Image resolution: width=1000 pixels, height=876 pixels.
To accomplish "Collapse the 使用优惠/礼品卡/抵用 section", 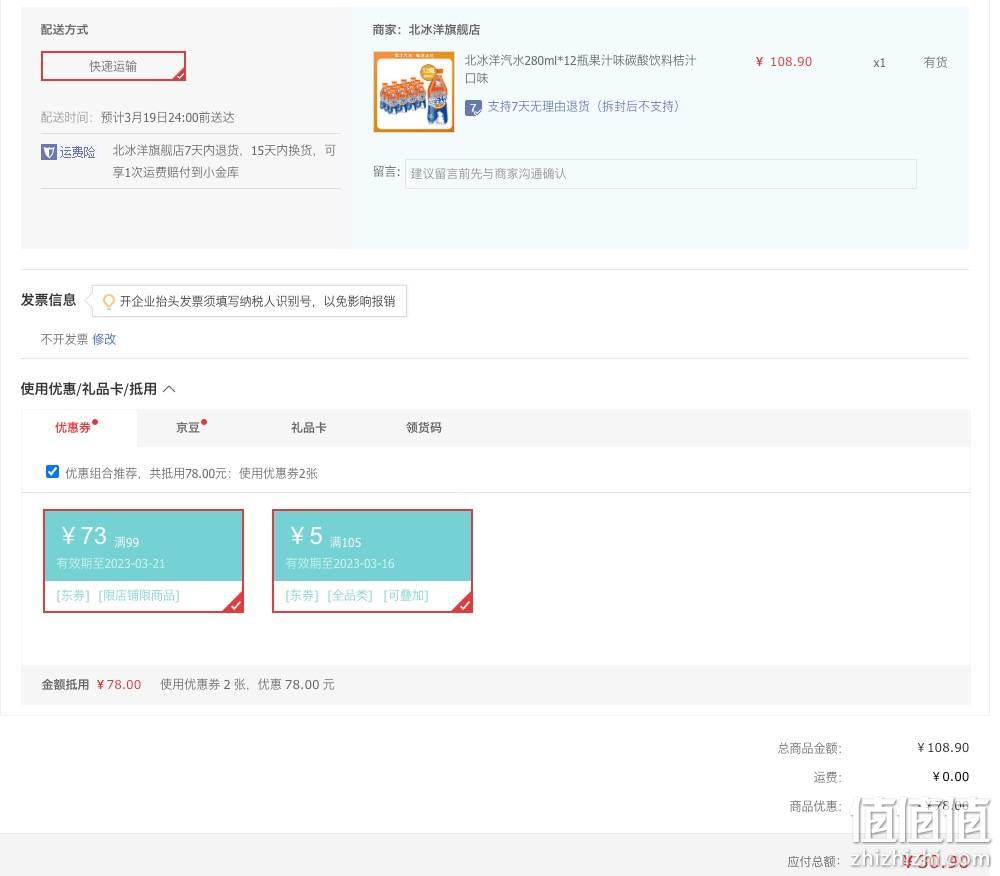I will [170, 389].
